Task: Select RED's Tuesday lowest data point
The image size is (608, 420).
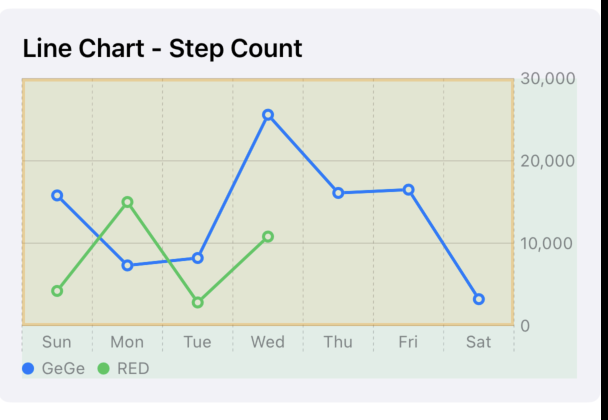Action: click(x=198, y=302)
